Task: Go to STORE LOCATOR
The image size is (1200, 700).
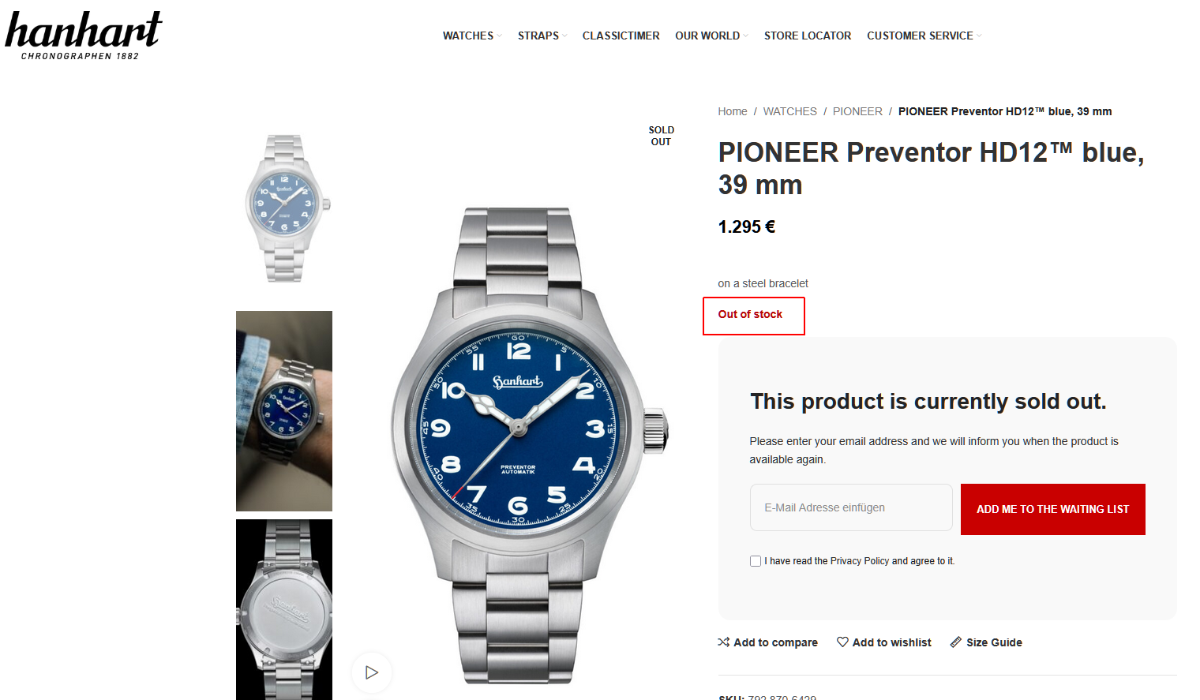Action: tap(807, 36)
